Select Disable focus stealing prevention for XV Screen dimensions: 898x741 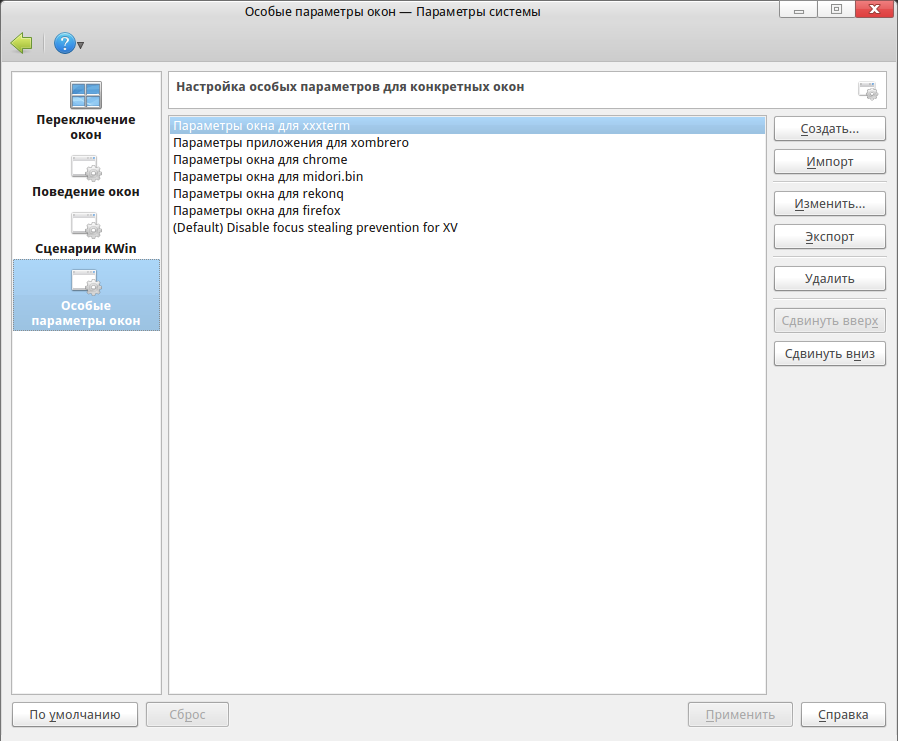click(x=467, y=227)
